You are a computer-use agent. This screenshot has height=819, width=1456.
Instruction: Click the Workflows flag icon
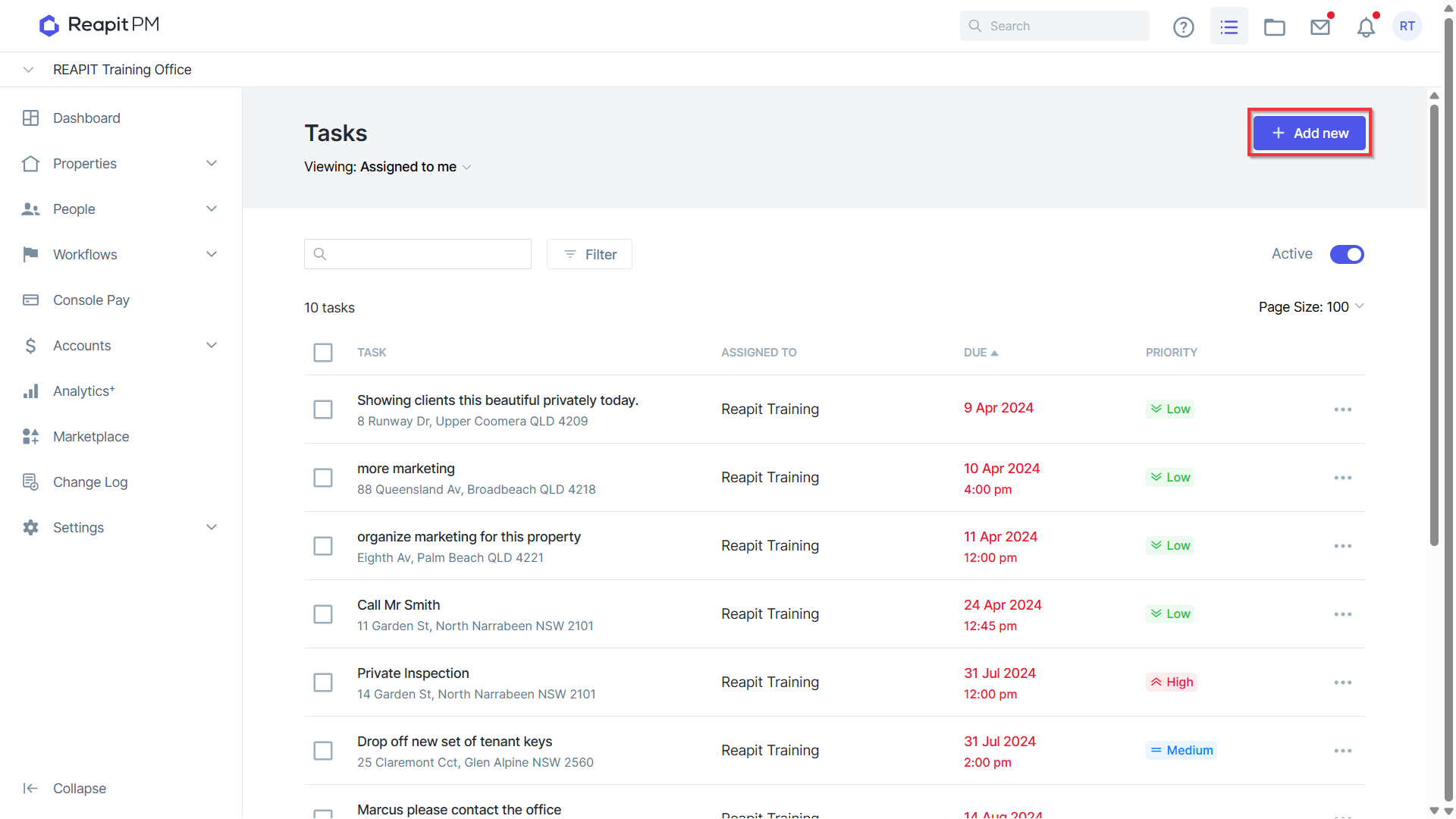[30, 255]
